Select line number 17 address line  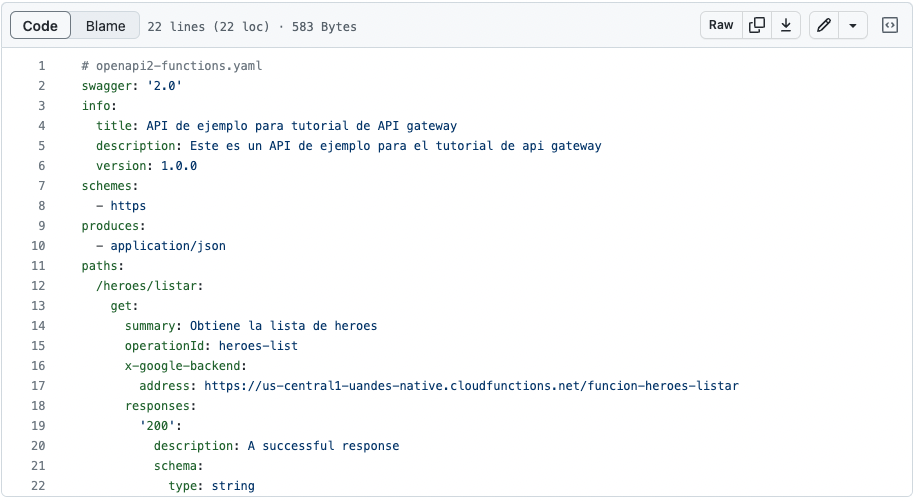(38, 386)
